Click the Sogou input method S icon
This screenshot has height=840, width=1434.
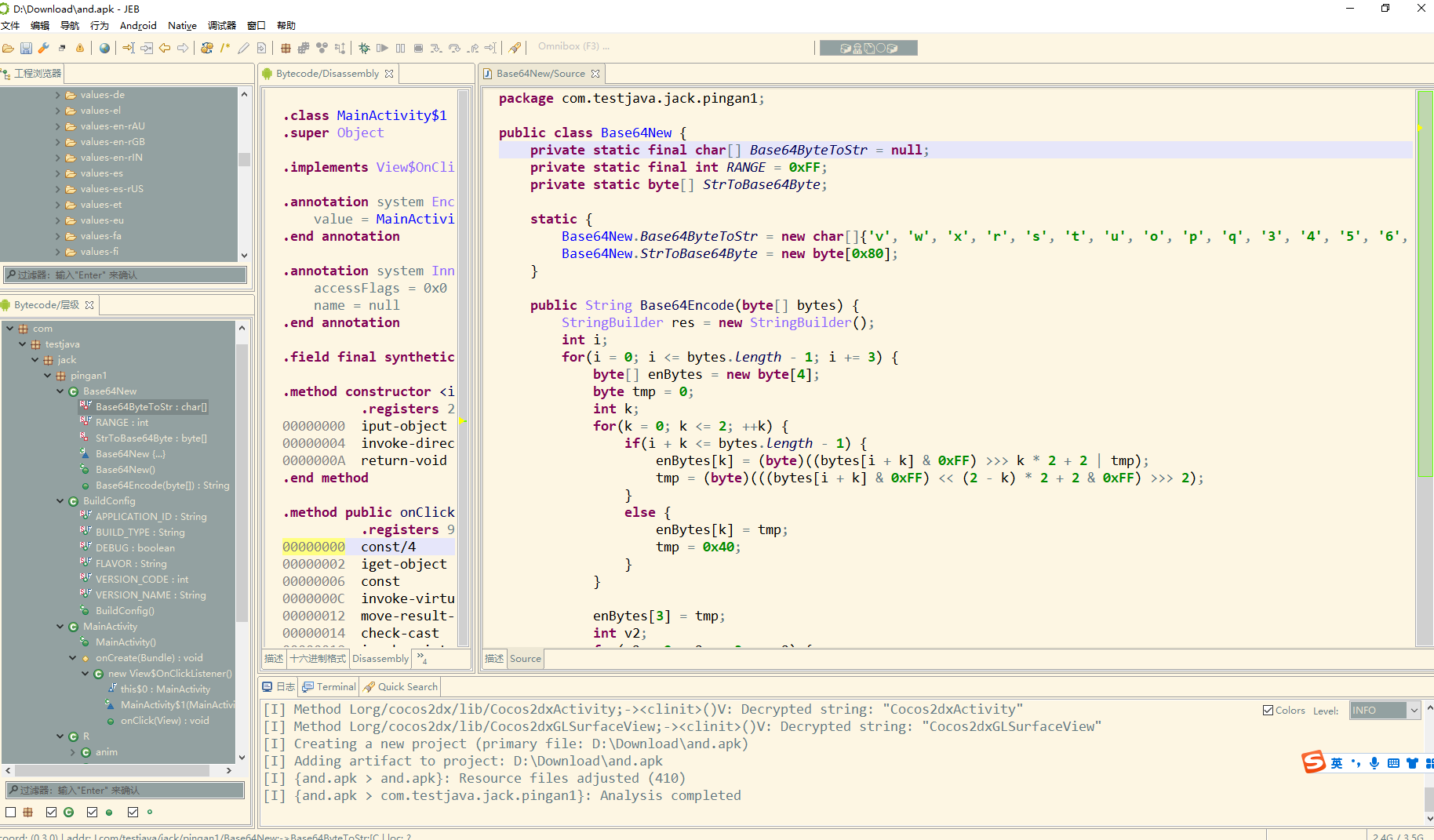click(1313, 762)
